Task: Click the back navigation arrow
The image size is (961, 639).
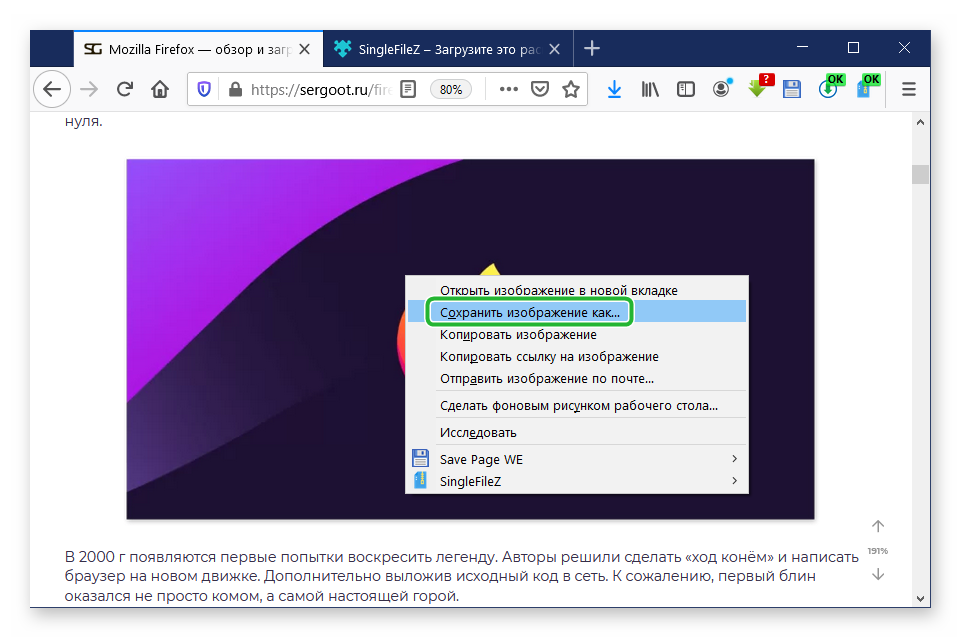Action: tap(52, 89)
